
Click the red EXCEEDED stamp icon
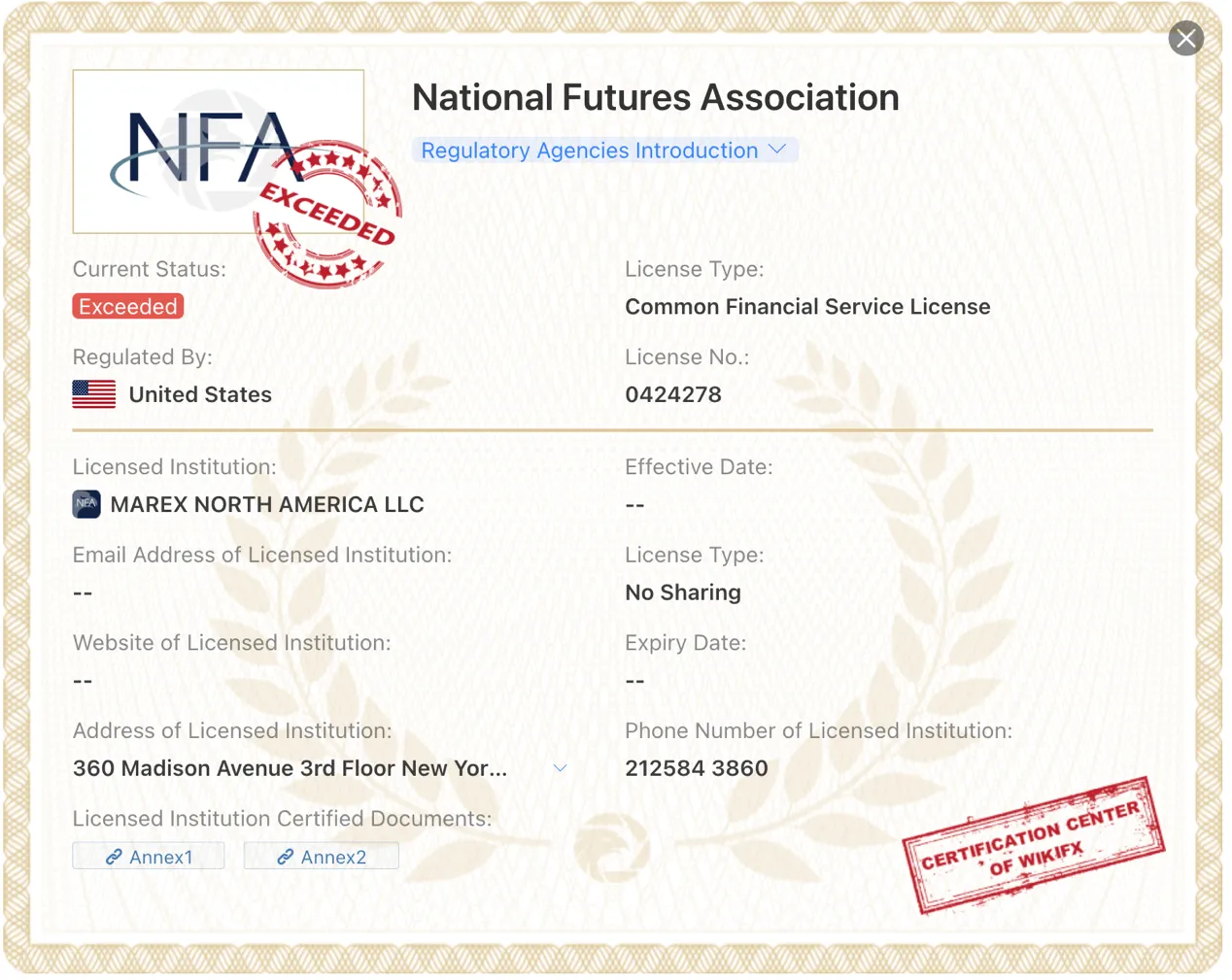pos(327,214)
